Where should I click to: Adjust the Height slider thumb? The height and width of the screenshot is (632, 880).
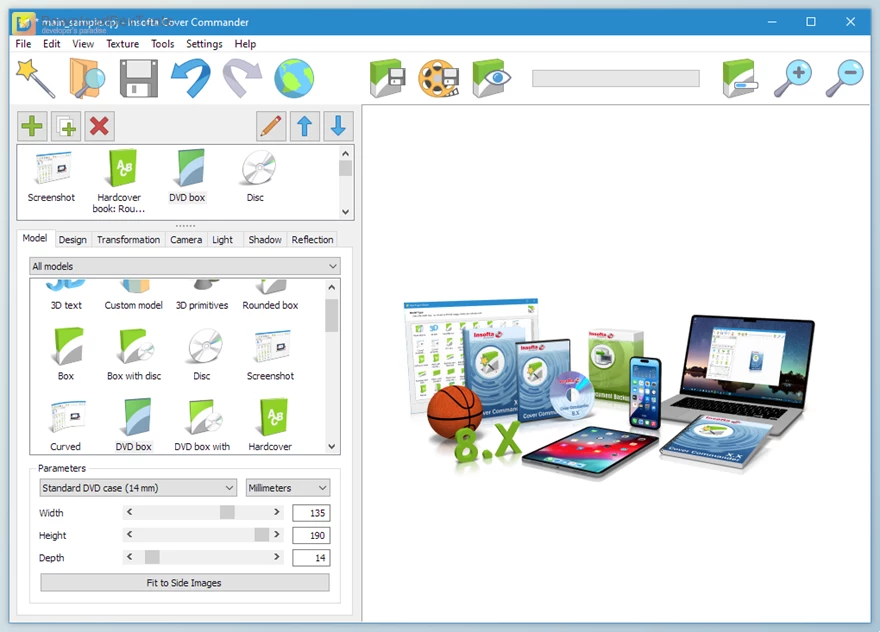point(262,534)
